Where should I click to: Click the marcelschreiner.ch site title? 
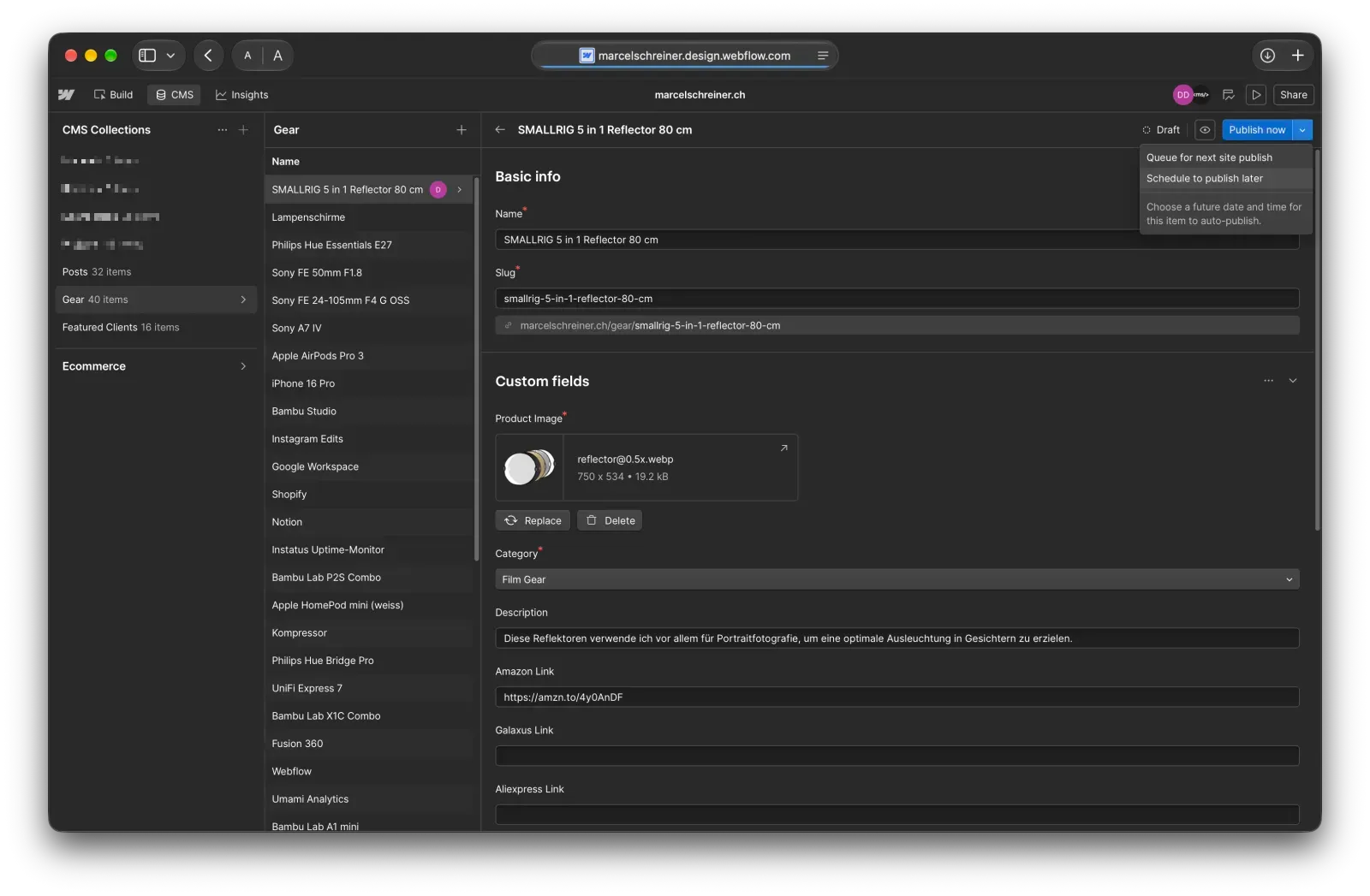point(700,95)
